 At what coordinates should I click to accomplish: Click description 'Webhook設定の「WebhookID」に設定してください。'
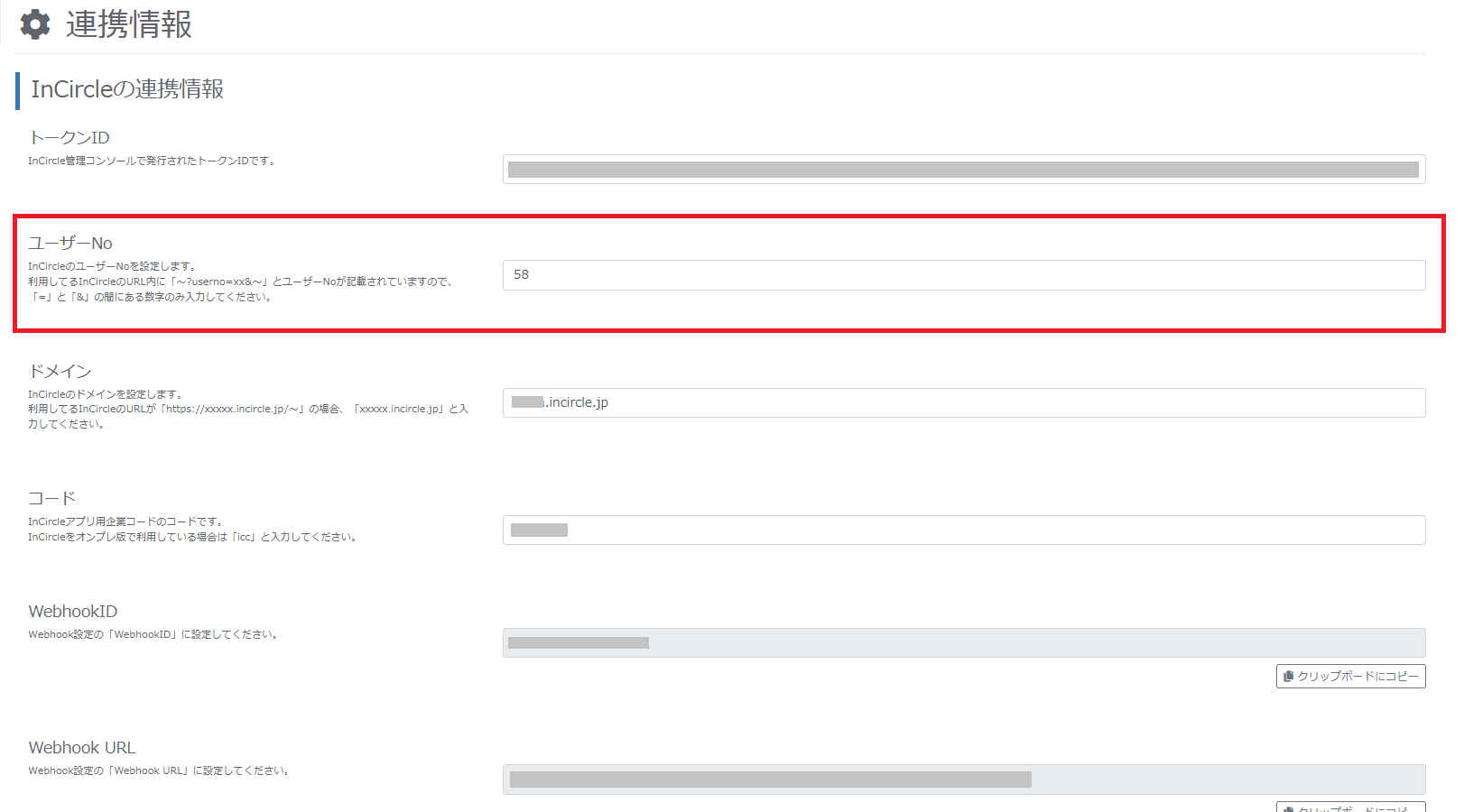pyautogui.click(x=153, y=634)
